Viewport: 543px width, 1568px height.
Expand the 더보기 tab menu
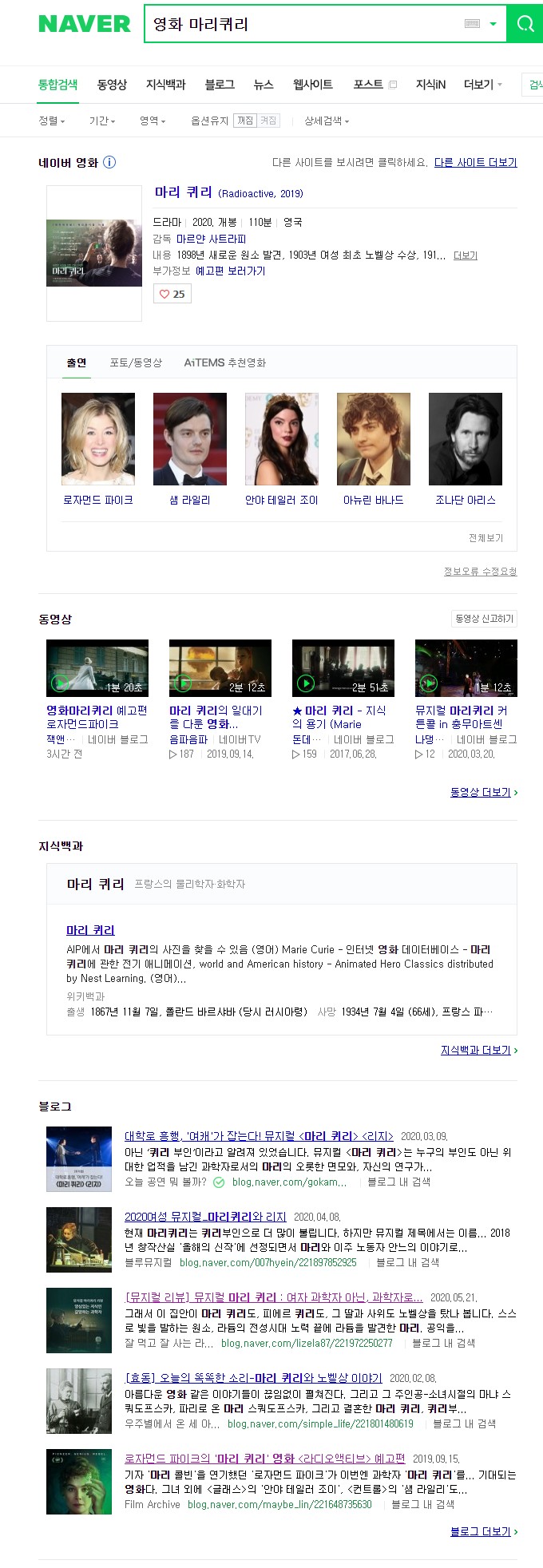(x=483, y=85)
